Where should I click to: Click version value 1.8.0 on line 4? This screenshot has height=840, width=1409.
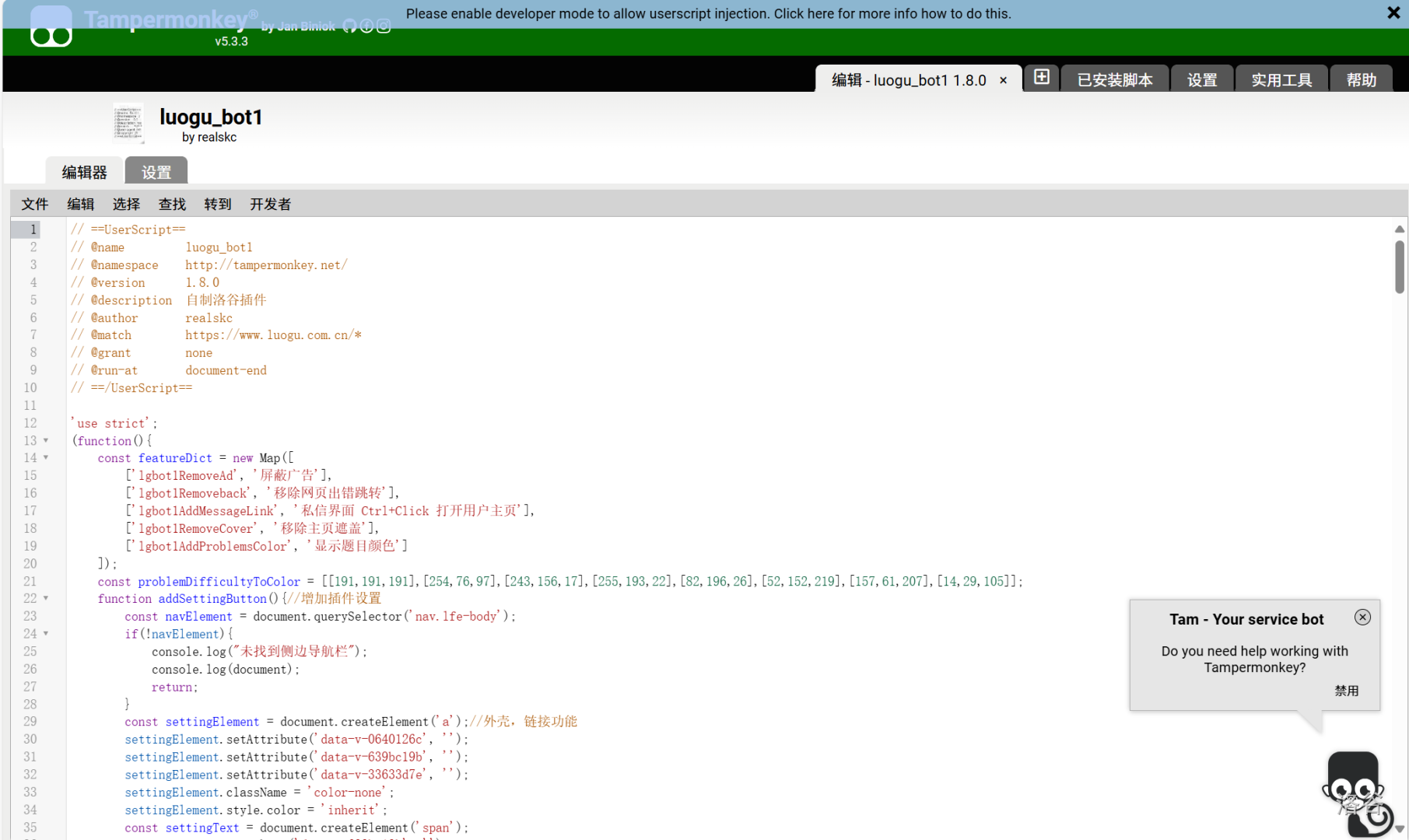202,282
